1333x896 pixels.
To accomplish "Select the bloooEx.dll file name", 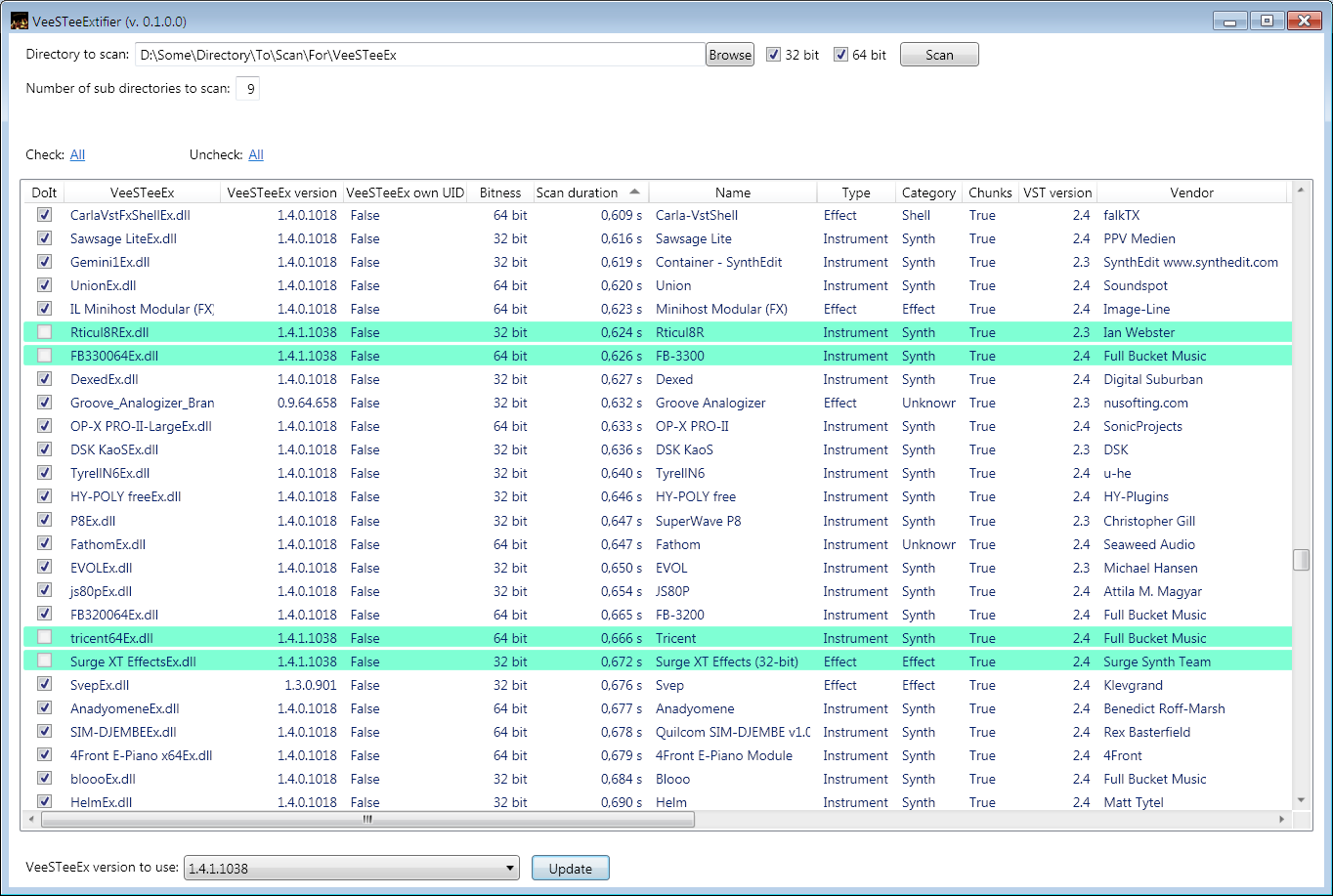I will click(103, 779).
